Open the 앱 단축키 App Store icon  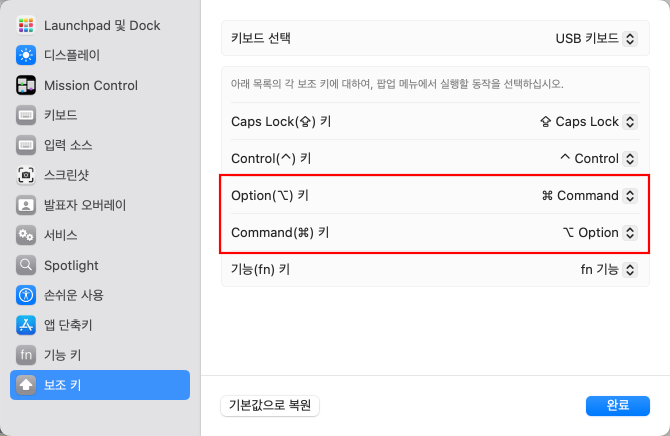26,325
